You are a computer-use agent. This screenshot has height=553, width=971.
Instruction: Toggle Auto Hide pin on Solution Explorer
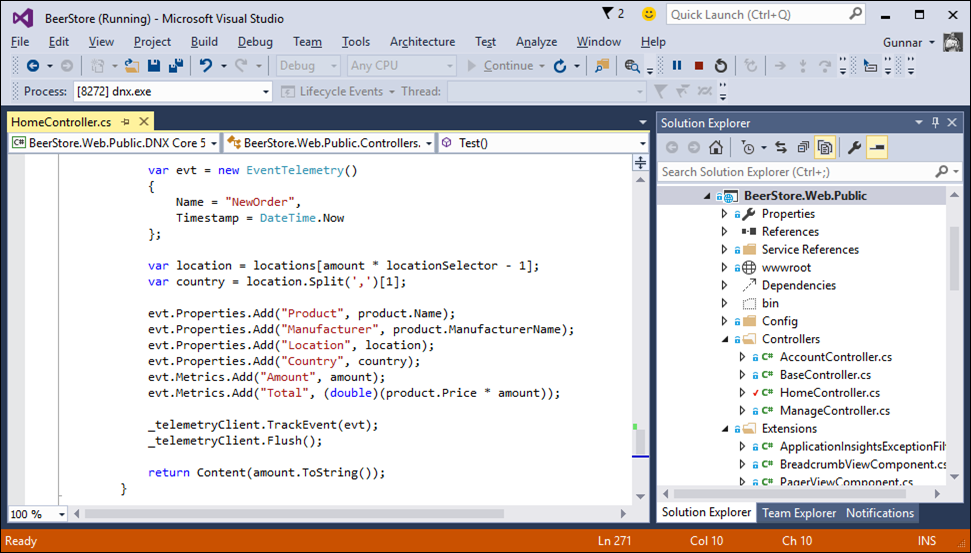tap(936, 123)
